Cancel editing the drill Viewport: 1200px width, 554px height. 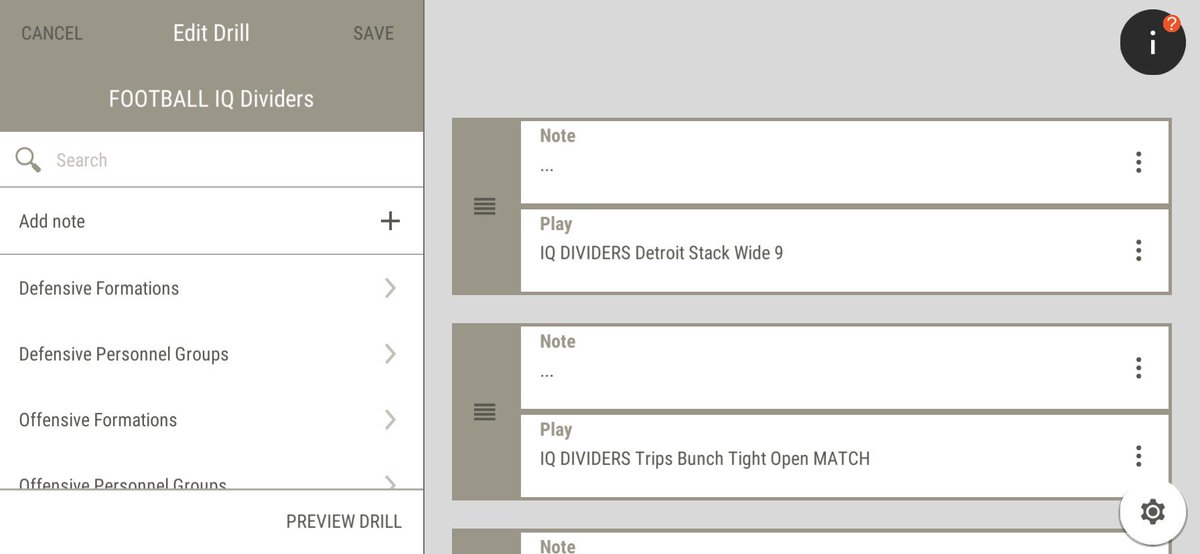52,33
